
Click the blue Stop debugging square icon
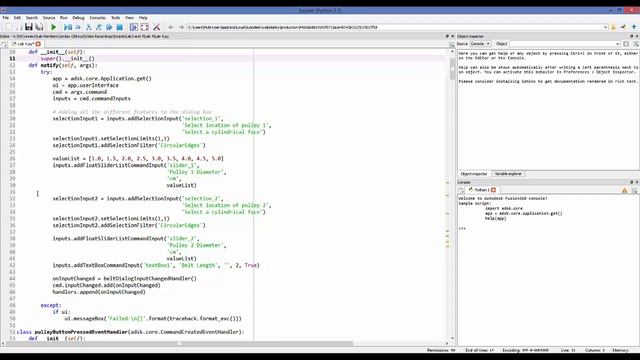[x=120, y=27]
